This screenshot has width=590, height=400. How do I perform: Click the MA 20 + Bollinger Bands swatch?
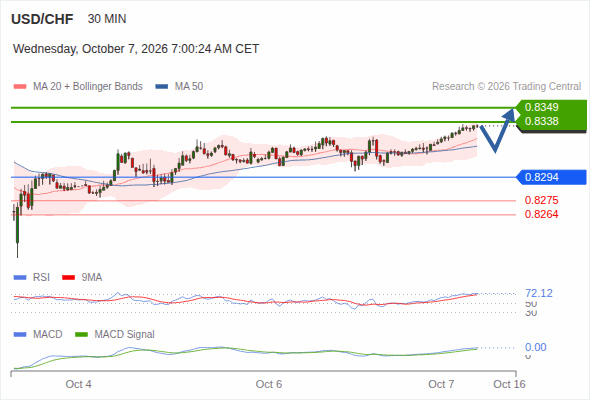tap(20, 87)
